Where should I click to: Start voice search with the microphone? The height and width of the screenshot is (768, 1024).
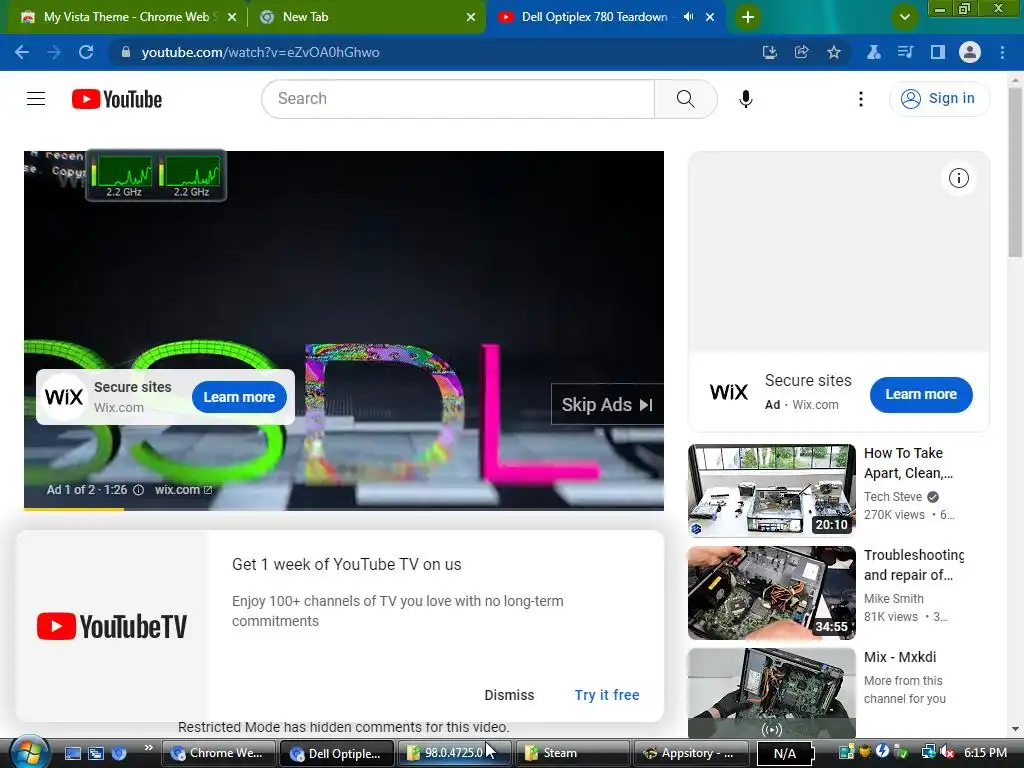click(x=746, y=99)
